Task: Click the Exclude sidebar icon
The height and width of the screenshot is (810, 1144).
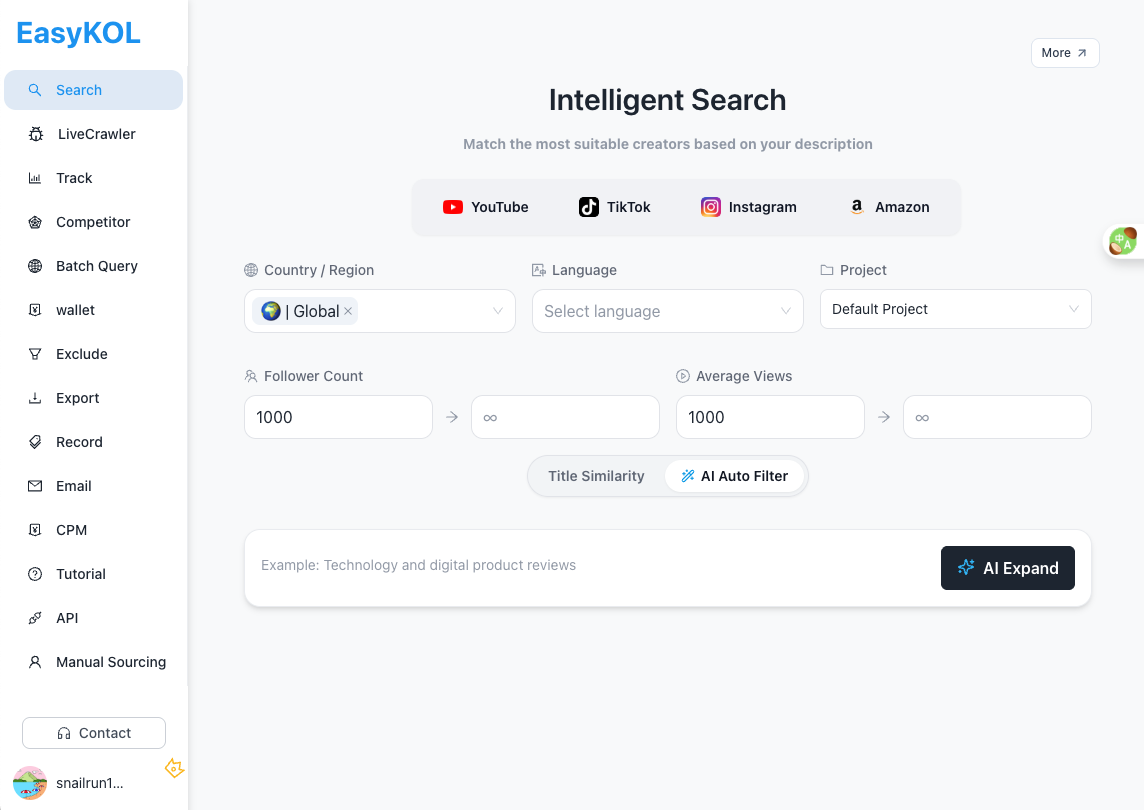Action: pyautogui.click(x=33, y=353)
